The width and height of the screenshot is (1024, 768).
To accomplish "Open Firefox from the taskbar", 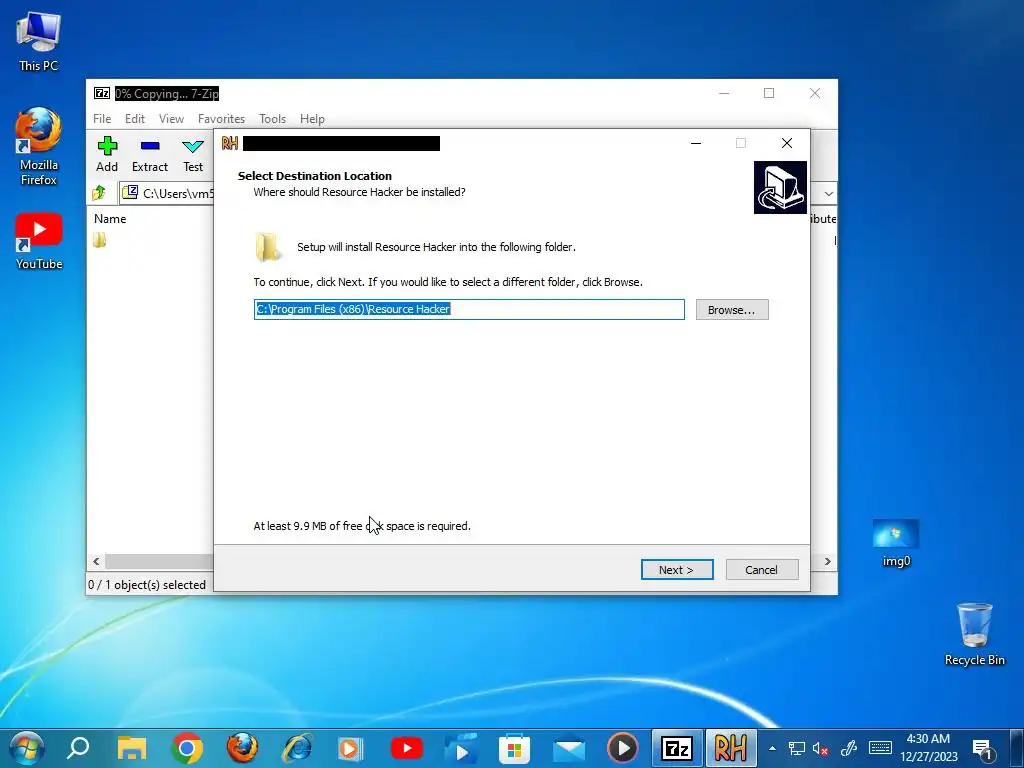I will pos(242,748).
